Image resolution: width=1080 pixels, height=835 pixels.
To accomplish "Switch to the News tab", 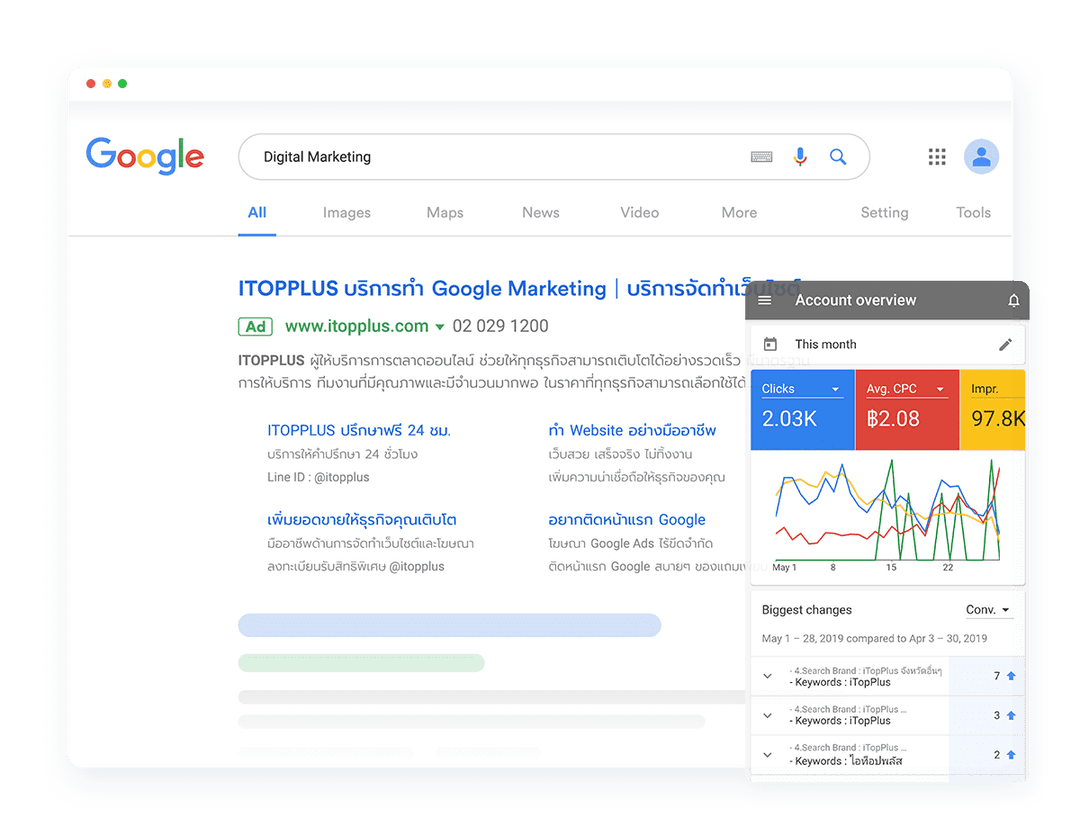I will [x=540, y=212].
